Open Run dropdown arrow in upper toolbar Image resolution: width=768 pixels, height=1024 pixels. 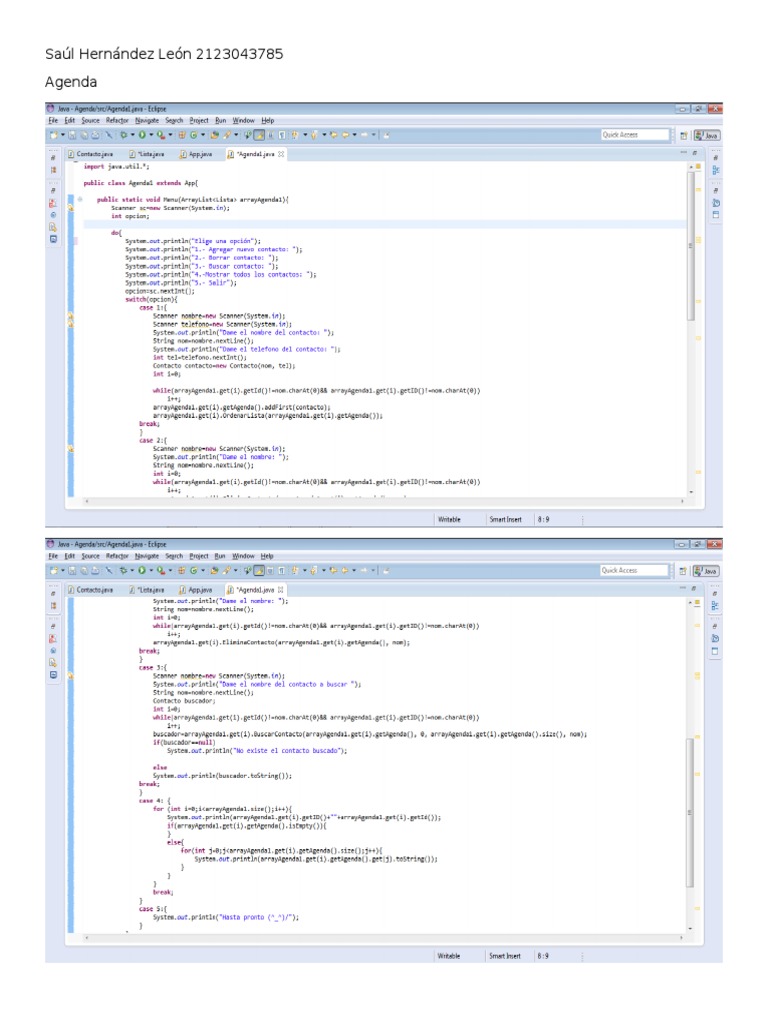coord(150,134)
